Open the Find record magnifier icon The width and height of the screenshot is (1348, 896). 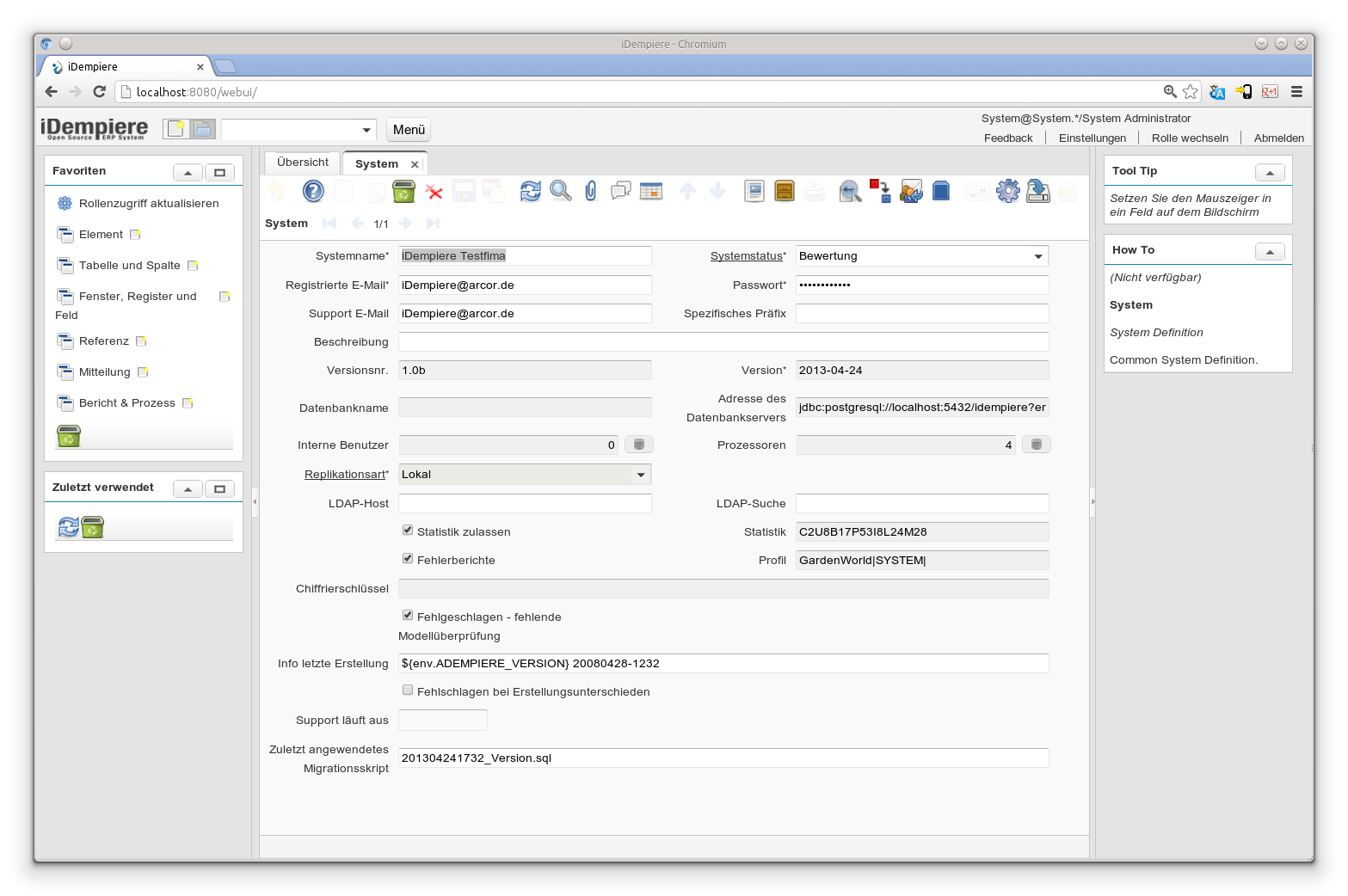click(x=561, y=191)
